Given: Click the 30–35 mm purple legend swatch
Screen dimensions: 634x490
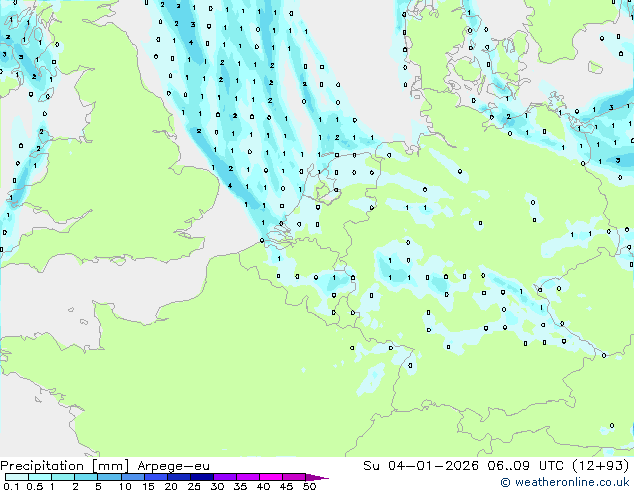Looking at the screenshot, I should [224, 477].
